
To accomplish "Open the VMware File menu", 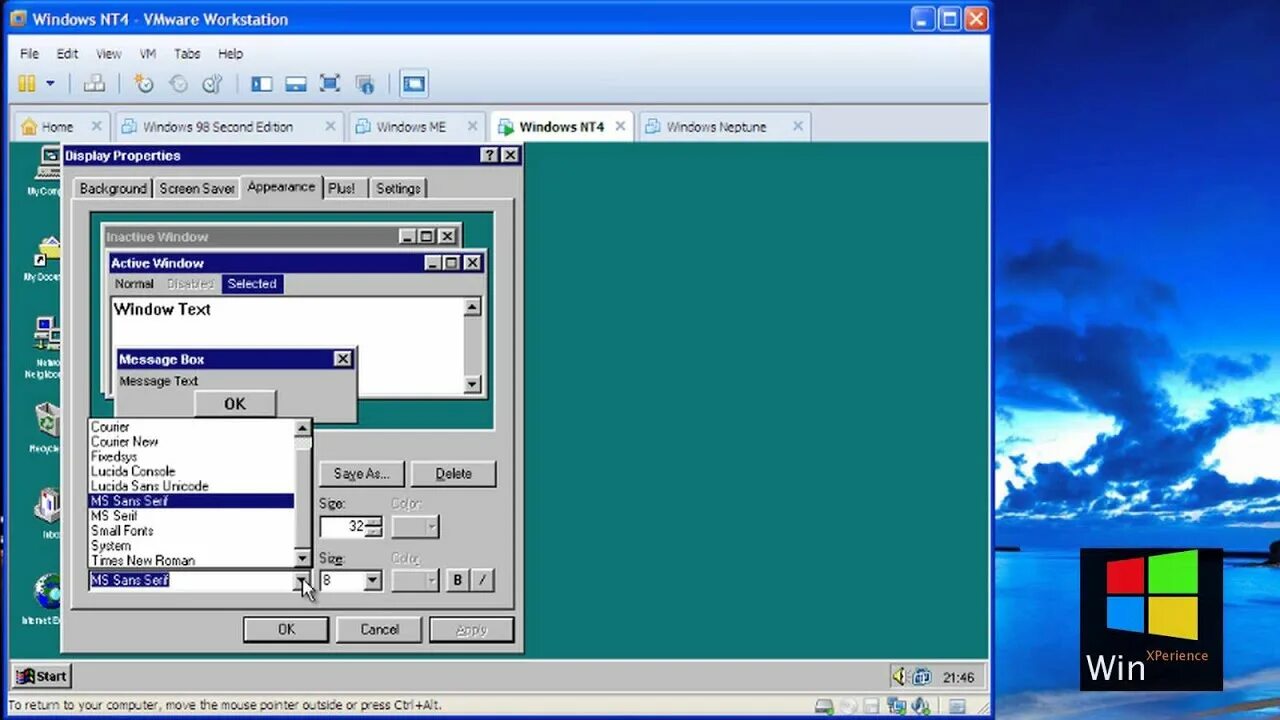I will (x=30, y=54).
